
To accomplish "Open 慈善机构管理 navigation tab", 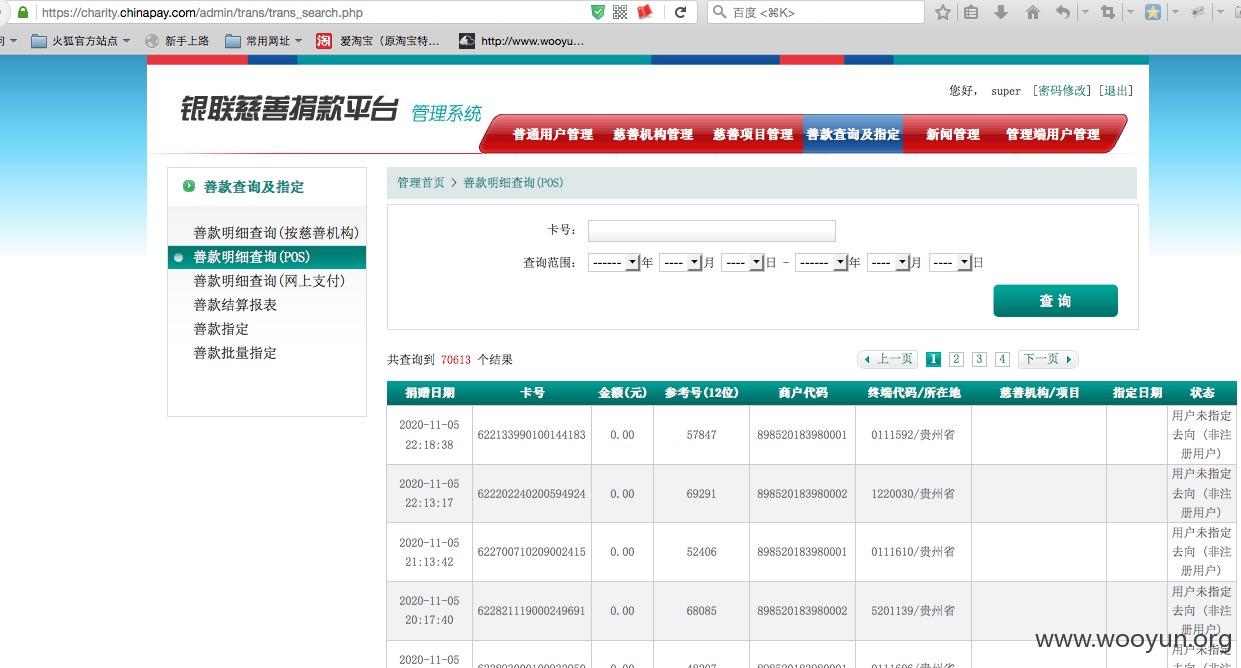I will [x=653, y=134].
